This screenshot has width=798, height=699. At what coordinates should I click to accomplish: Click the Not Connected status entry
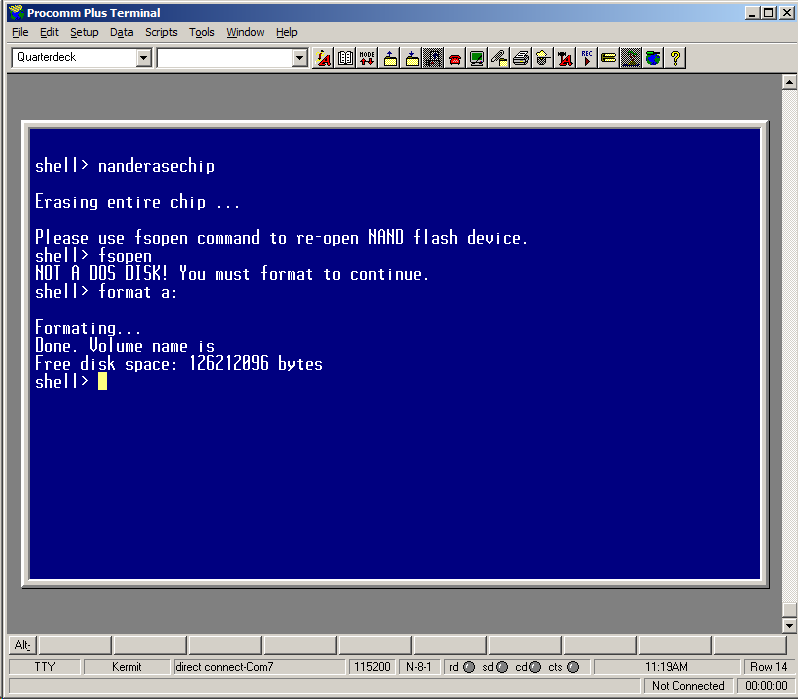pyautogui.click(x=688, y=686)
